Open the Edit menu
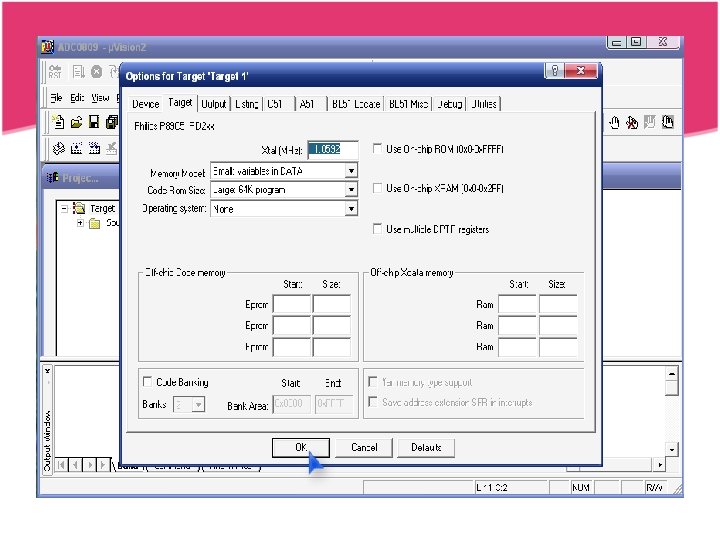Screen dimensions: 720x540 click(x=77, y=97)
